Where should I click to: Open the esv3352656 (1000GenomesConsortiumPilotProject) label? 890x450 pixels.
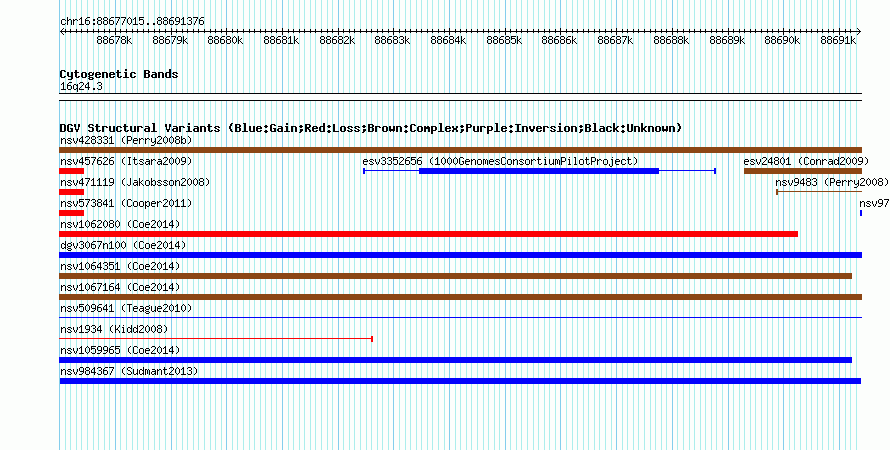(500, 161)
